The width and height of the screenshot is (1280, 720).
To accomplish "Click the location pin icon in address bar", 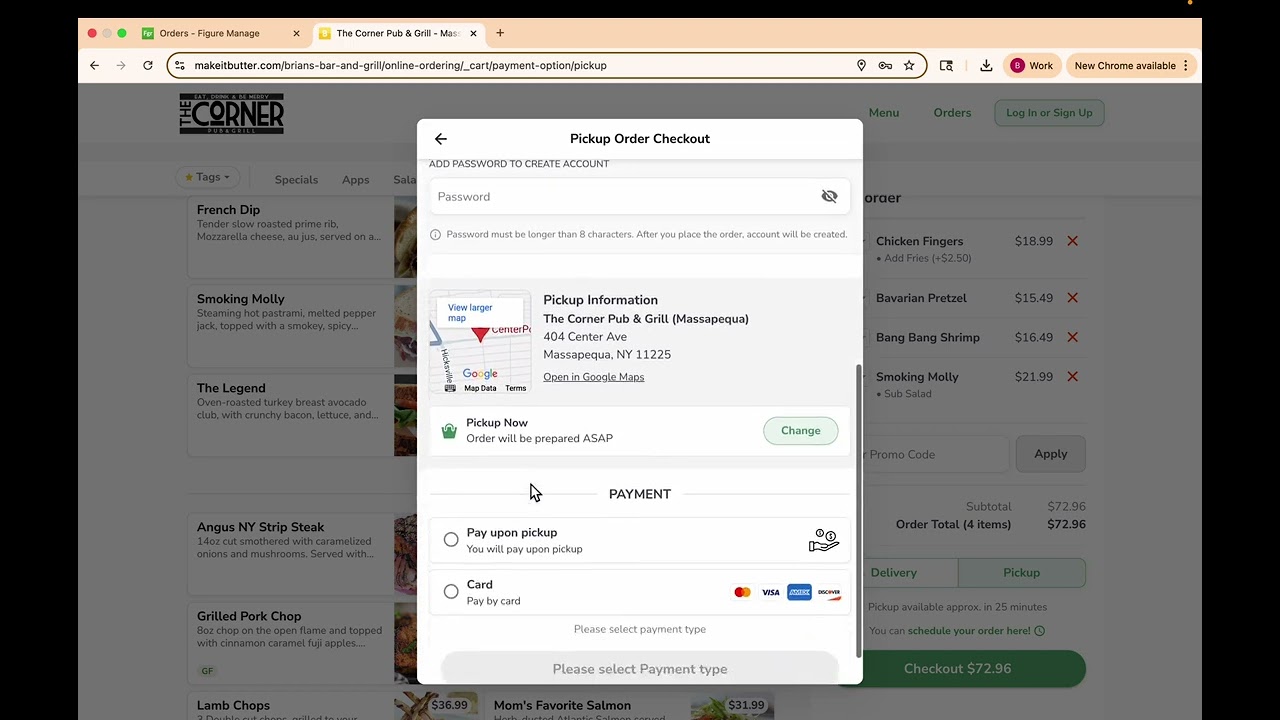I will 861,65.
